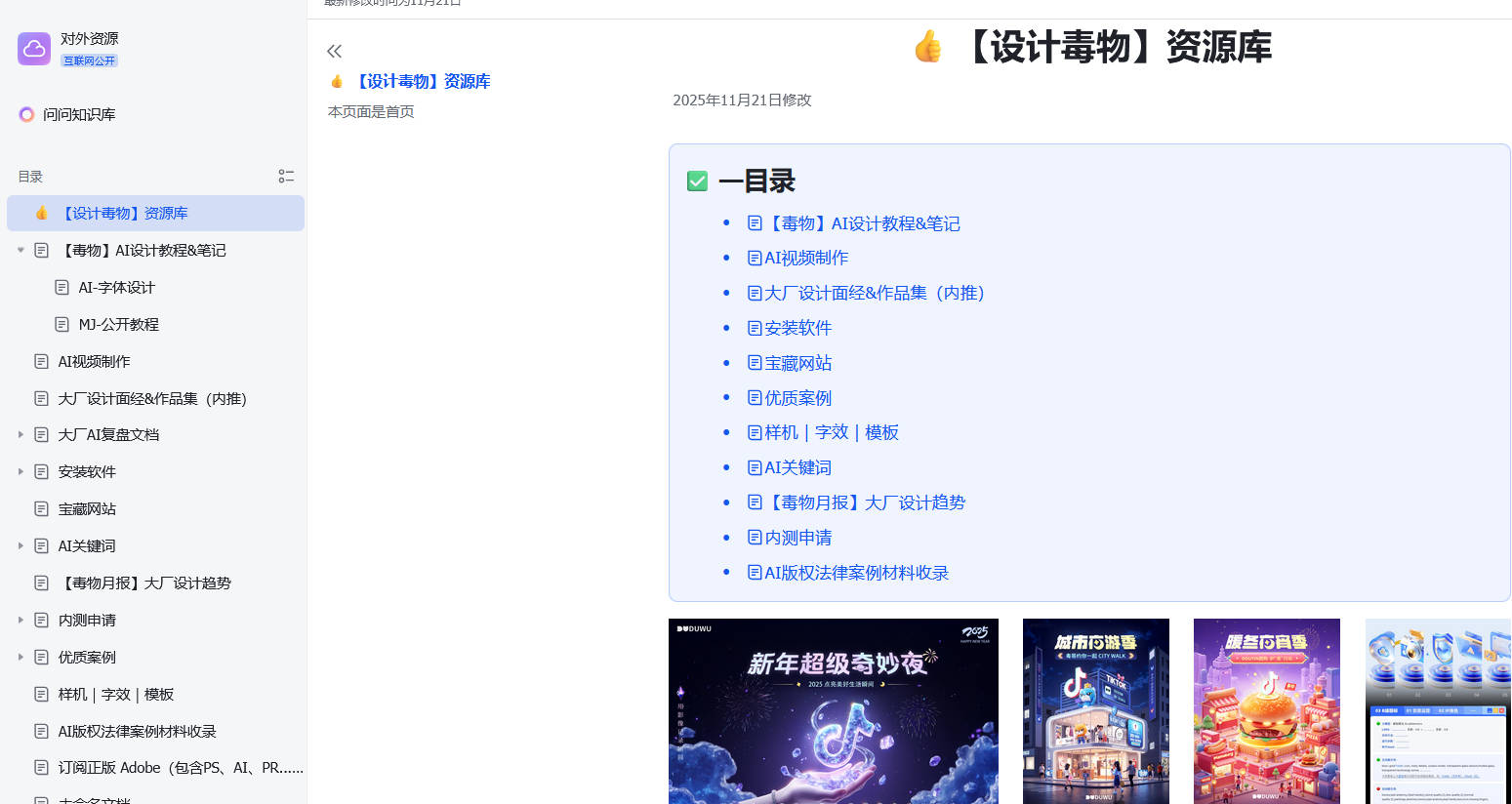Select 【设计毒物】资源库 in the sidebar tree
This screenshot has width=1512, height=804.
155,213
